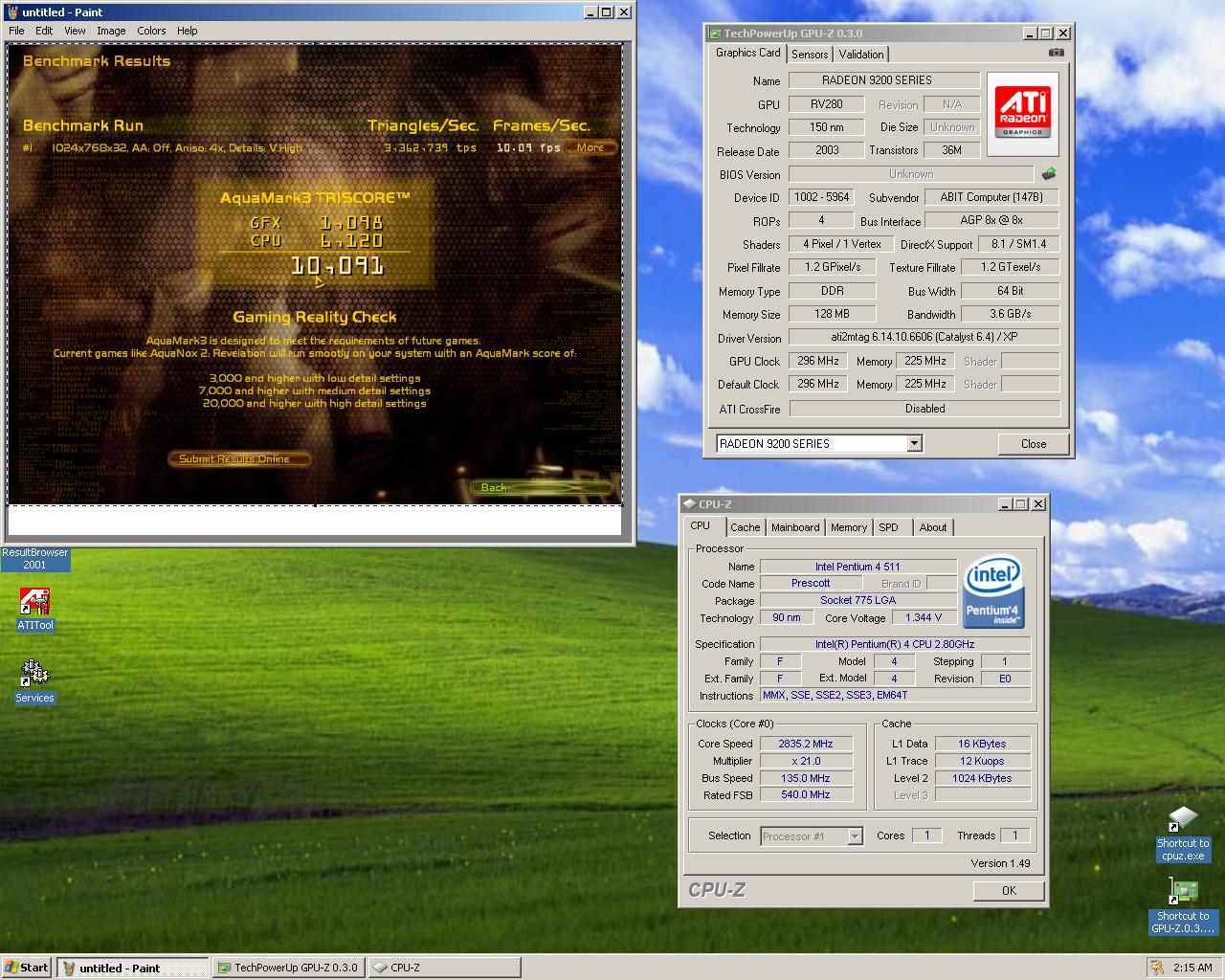Switch to the Validation tab in GPU-Z
This screenshot has height=980, width=1225.
tap(861, 55)
